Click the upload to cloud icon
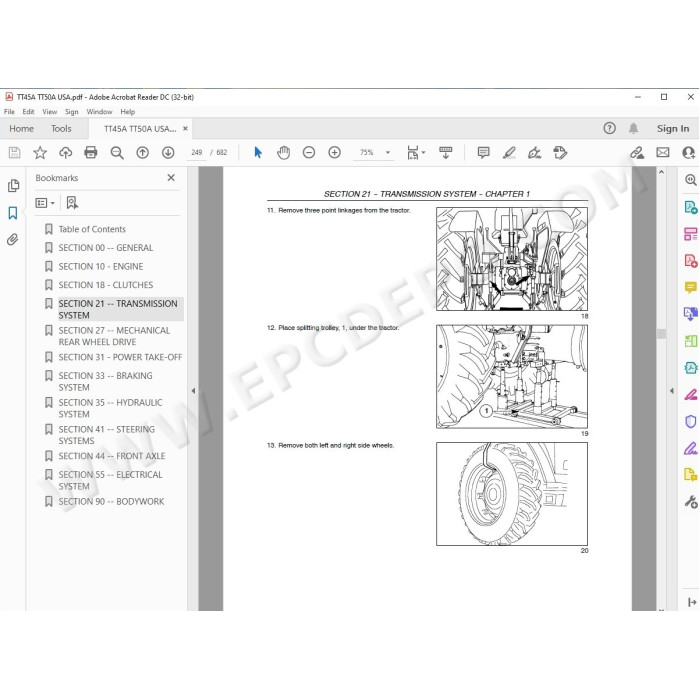The height and width of the screenshot is (700, 700). point(66,153)
